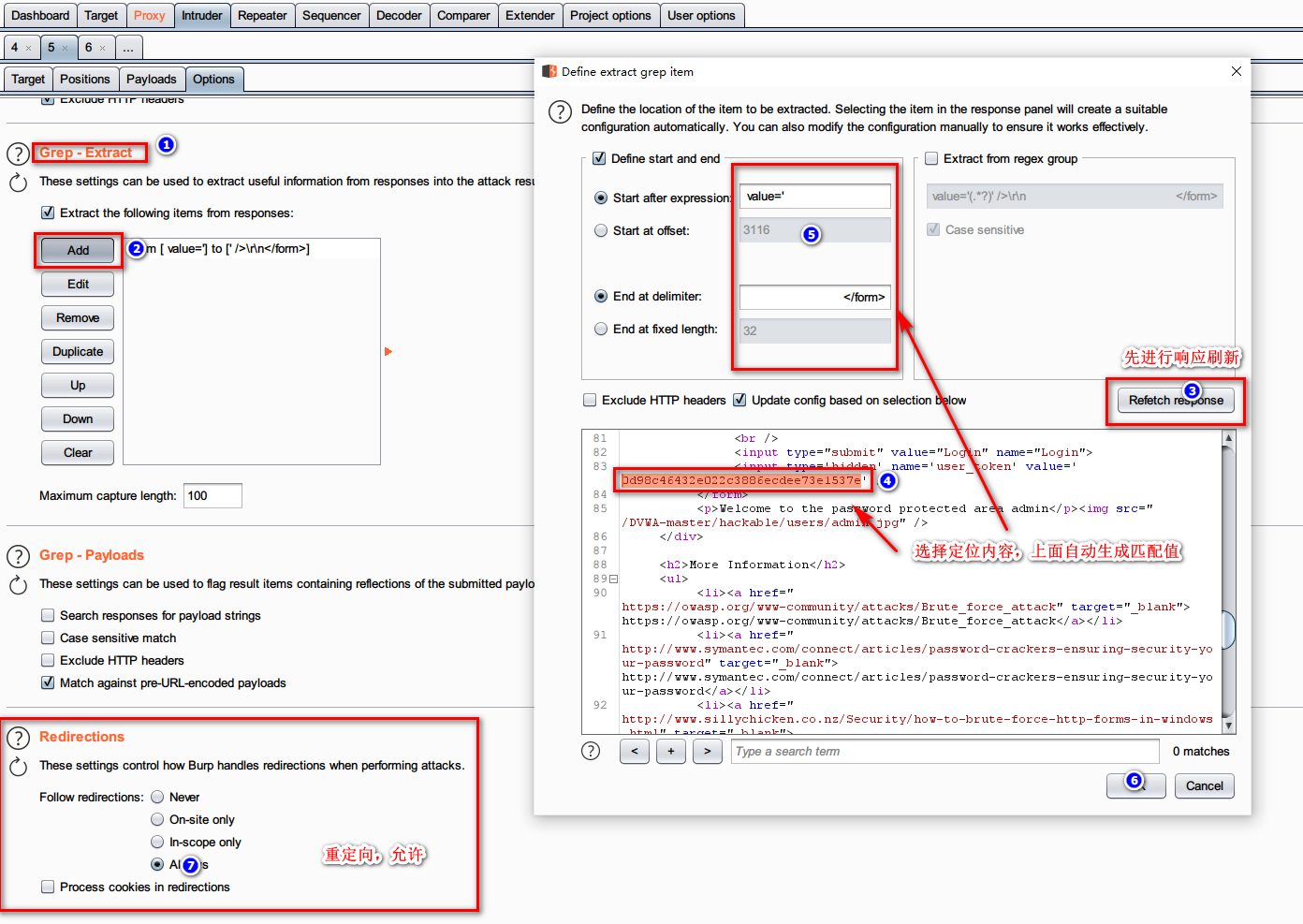Click the response panel vertical scrollbar
The height and width of the screenshot is (924, 1303).
(x=1229, y=628)
